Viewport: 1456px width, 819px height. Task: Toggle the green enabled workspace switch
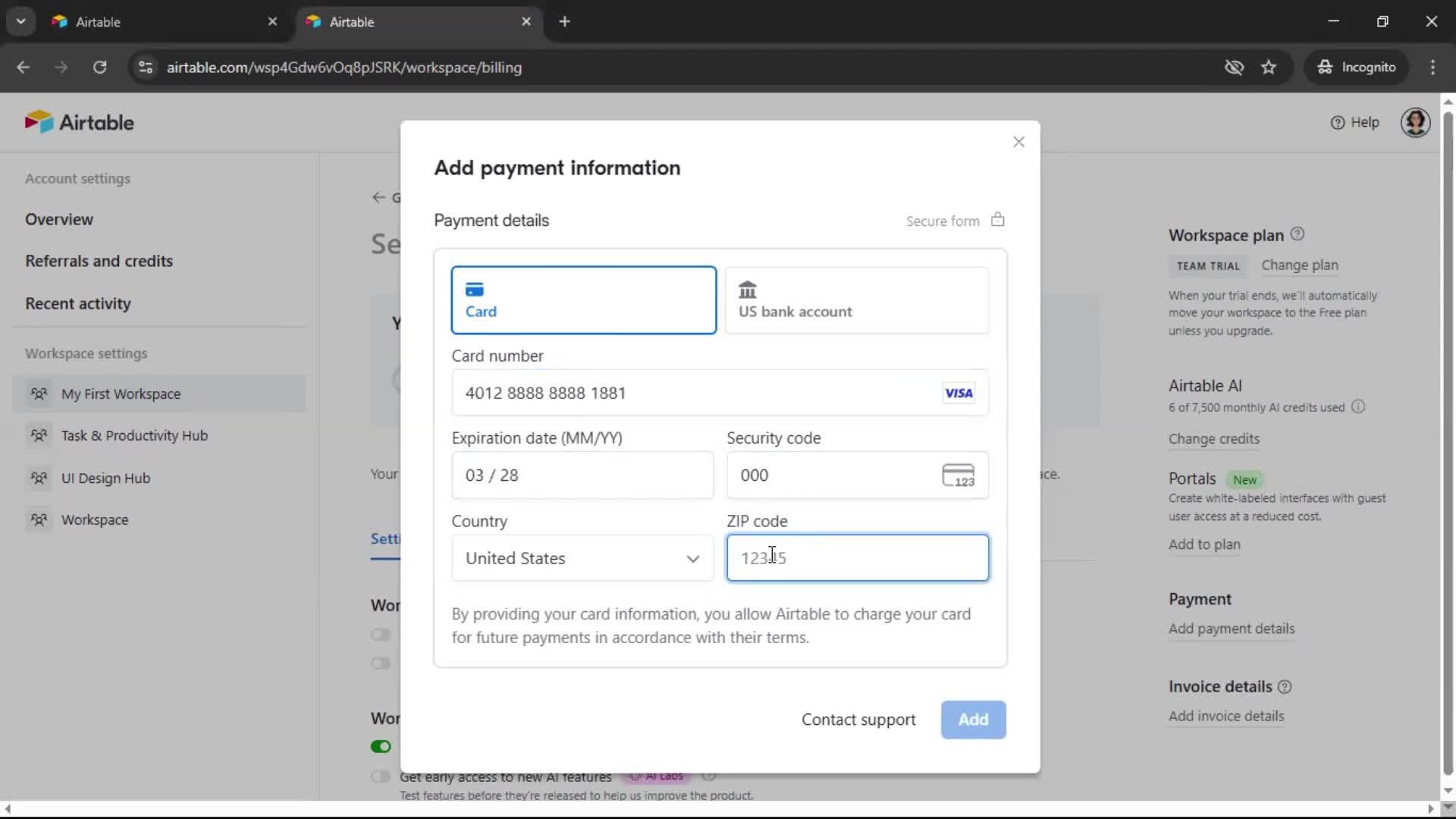(381, 746)
